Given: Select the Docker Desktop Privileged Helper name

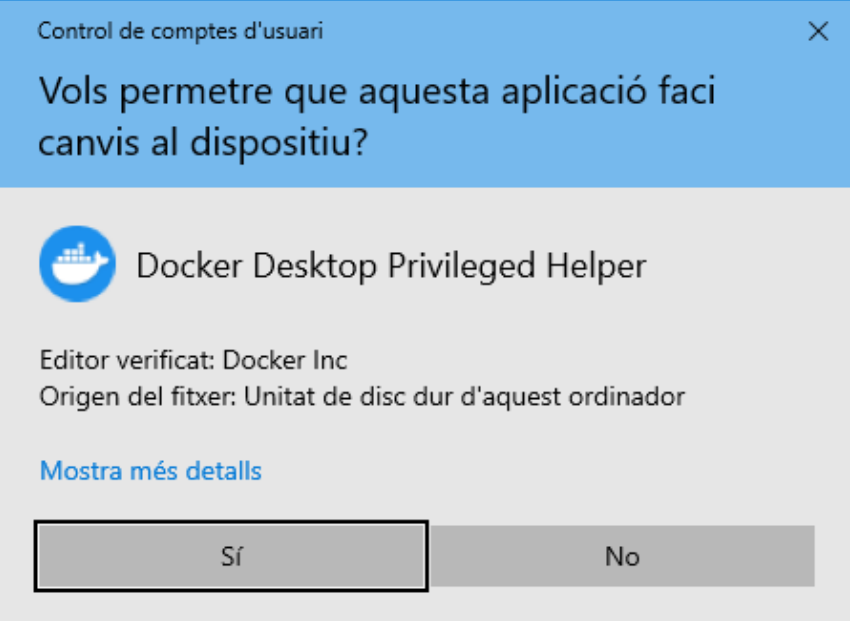Looking at the screenshot, I should coord(391,266).
